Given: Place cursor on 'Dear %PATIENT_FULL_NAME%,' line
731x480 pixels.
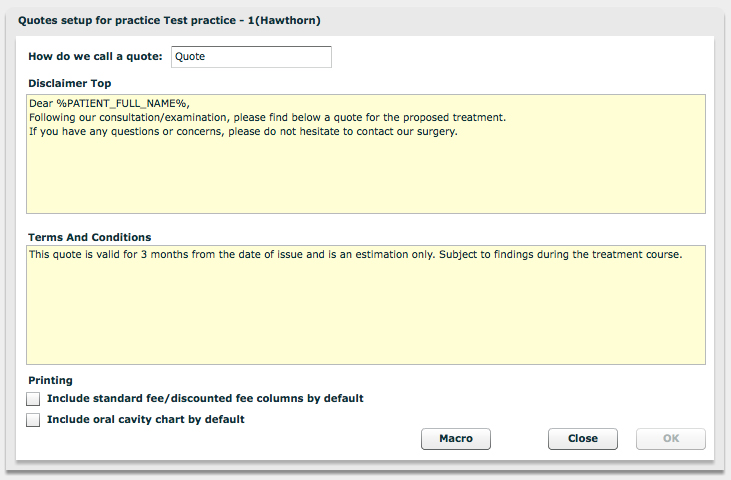Looking at the screenshot, I should (110, 103).
